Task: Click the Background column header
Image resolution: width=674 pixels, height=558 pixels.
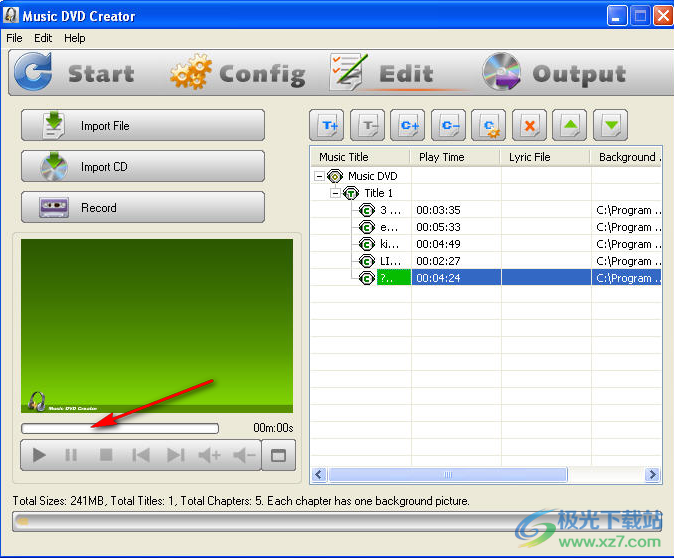Action: [626, 157]
